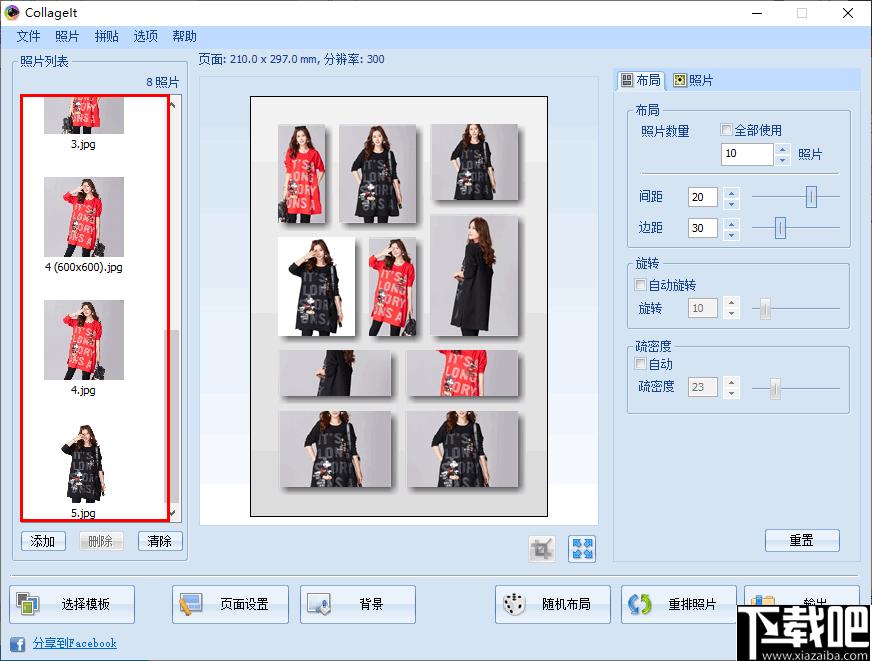
Task: Open the 拼贴 menu
Action: point(106,36)
